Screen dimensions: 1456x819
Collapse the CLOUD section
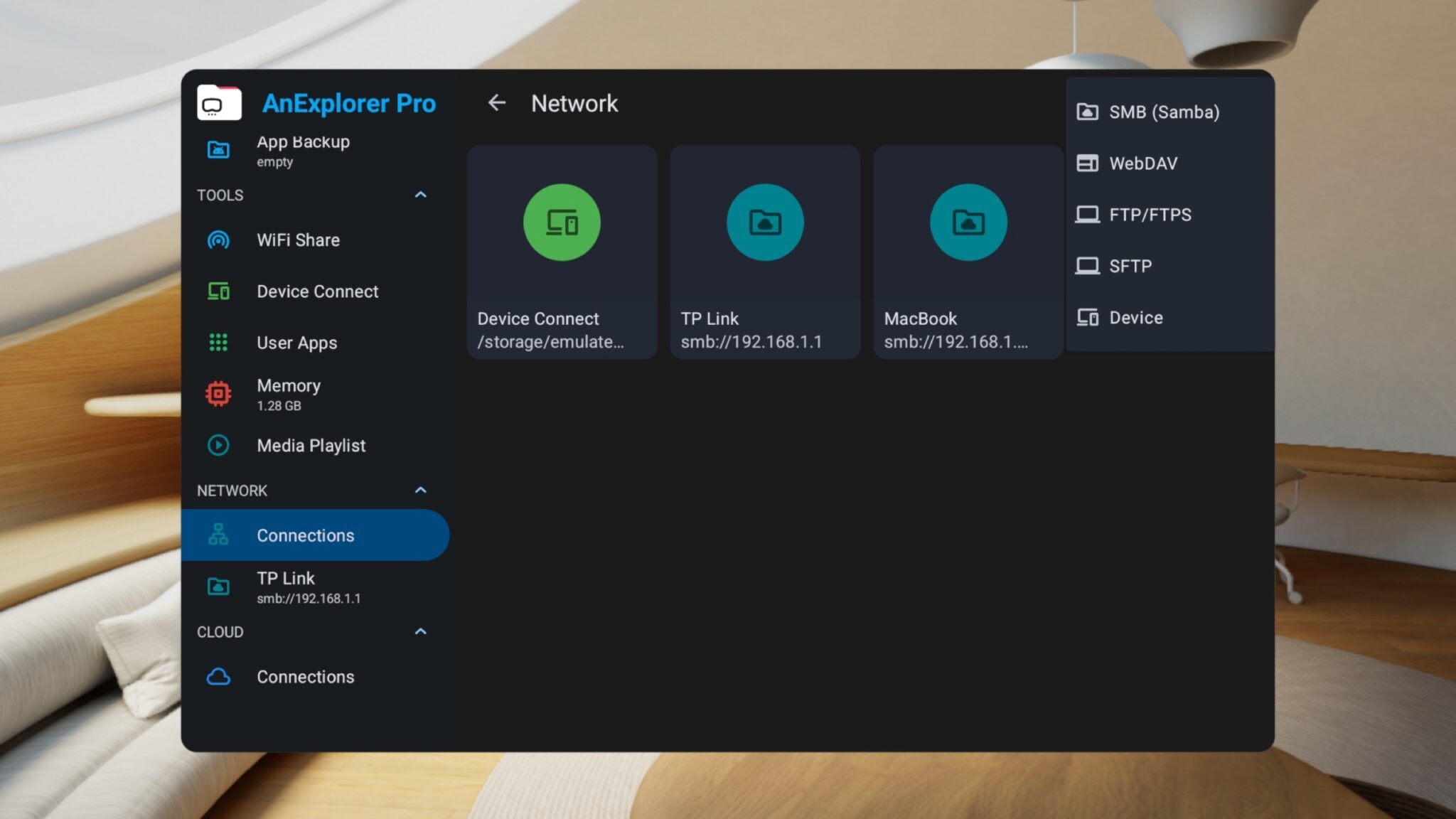tap(421, 631)
